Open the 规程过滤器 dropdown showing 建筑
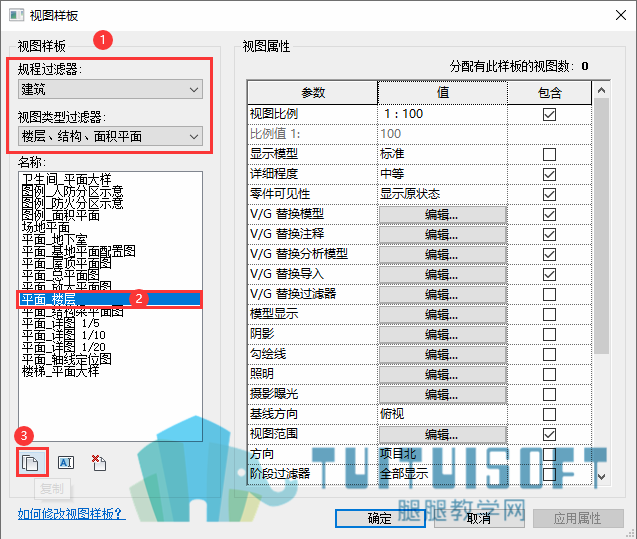This screenshot has width=637, height=539. point(110,89)
